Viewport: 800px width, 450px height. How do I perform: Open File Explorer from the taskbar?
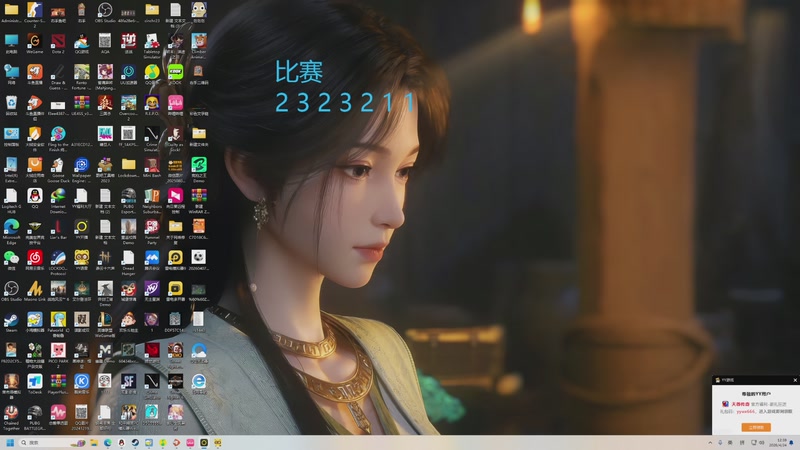coord(94,442)
